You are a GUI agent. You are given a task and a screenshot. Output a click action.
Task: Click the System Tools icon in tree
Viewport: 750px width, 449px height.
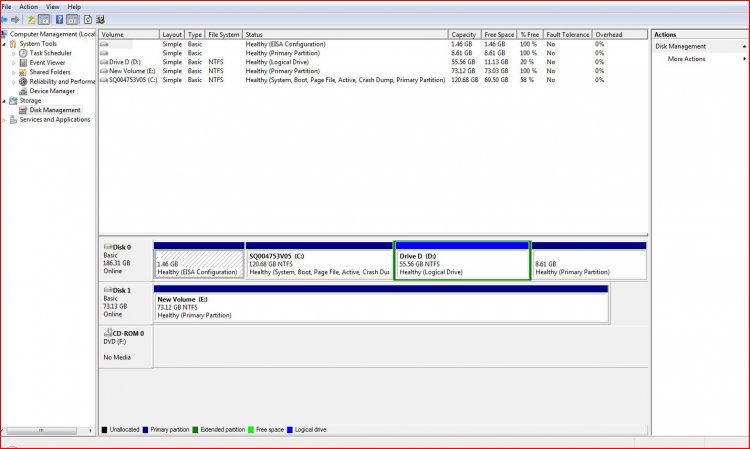pos(13,44)
